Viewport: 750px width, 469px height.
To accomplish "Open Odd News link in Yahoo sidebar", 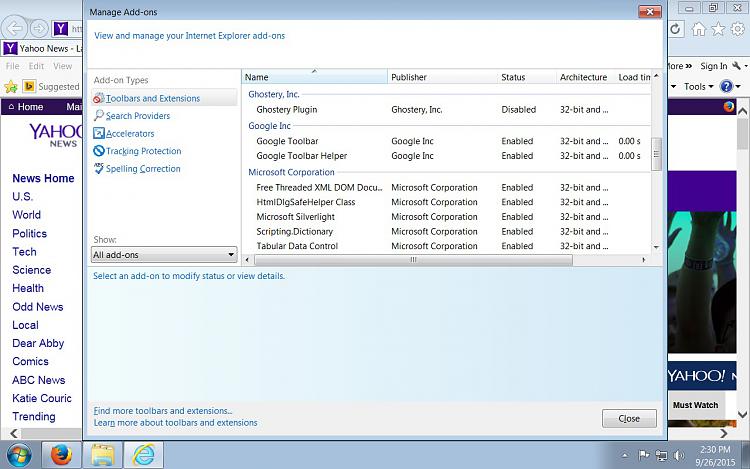I will [x=38, y=306].
